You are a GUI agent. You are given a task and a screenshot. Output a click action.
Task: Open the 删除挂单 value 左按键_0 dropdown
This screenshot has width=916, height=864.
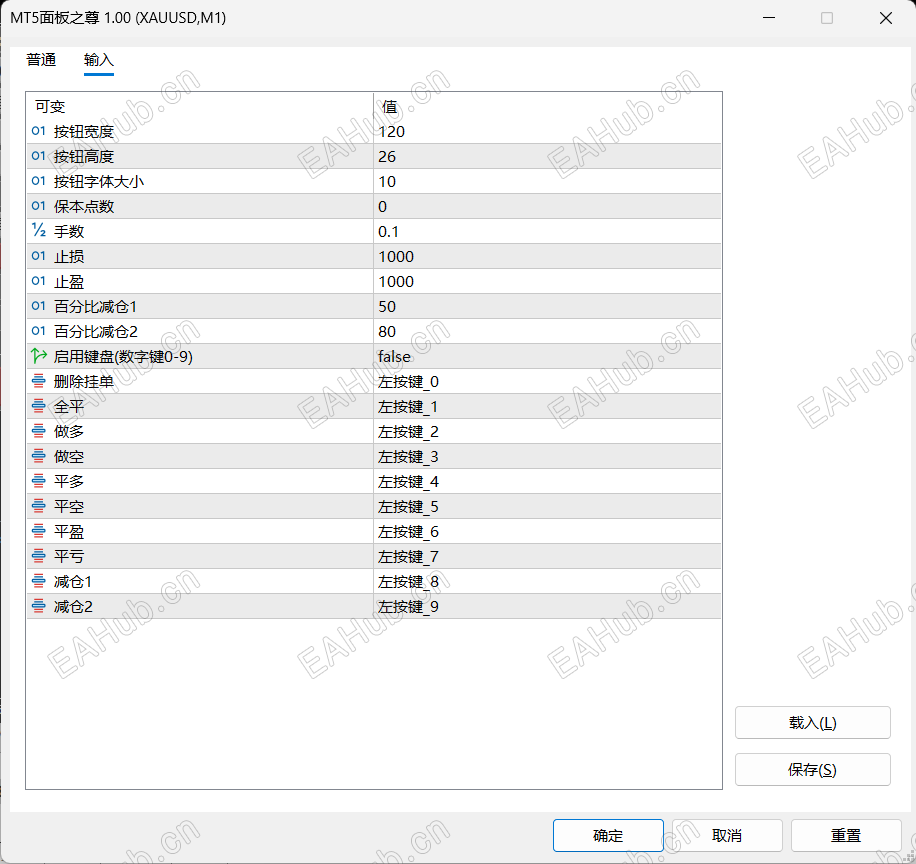[x=547, y=381]
